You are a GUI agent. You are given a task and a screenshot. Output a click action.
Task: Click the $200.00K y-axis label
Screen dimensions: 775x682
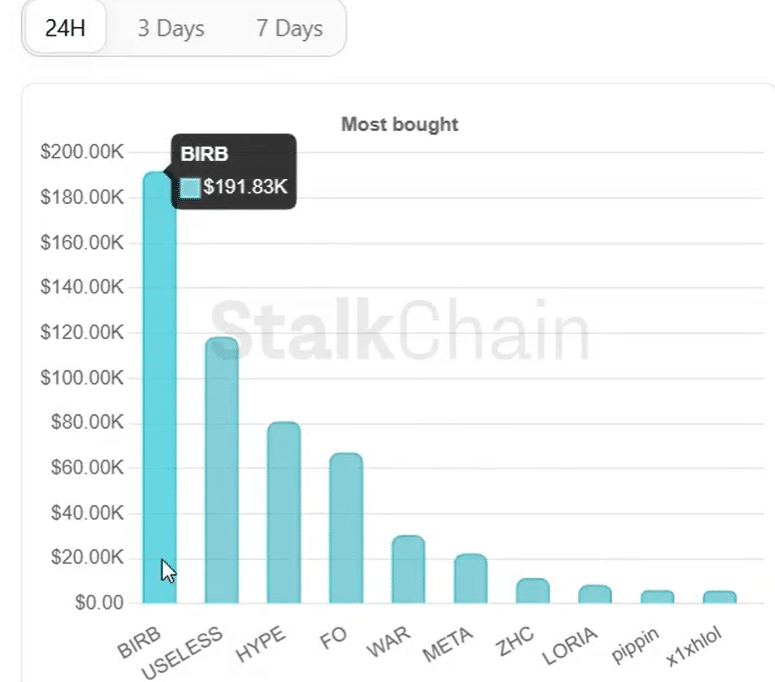(82, 152)
